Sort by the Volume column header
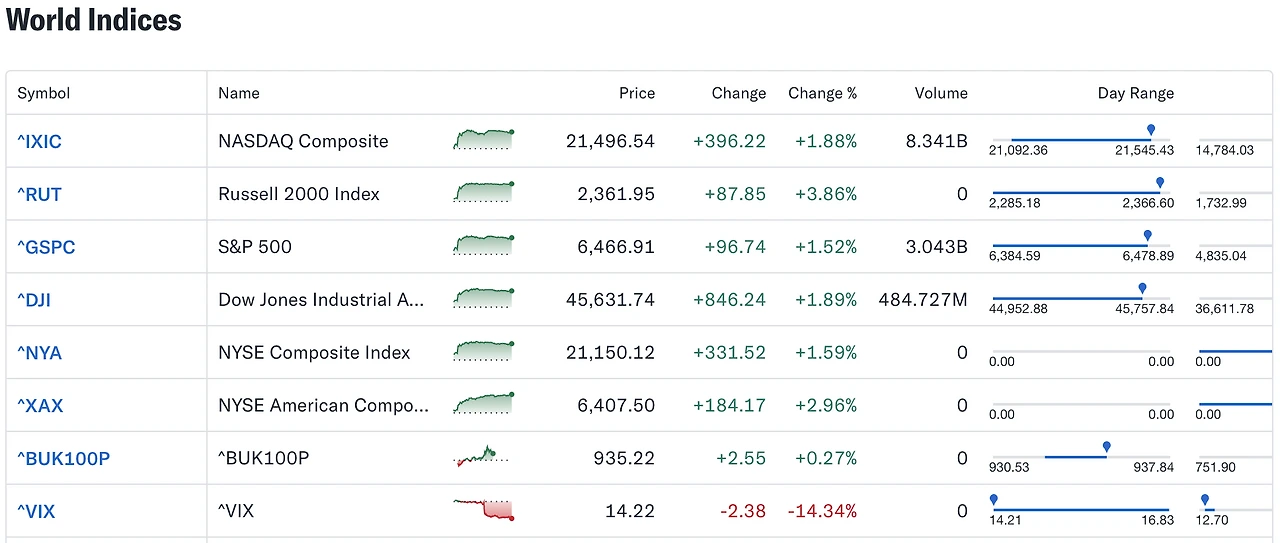The image size is (1280, 543). point(940,93)
